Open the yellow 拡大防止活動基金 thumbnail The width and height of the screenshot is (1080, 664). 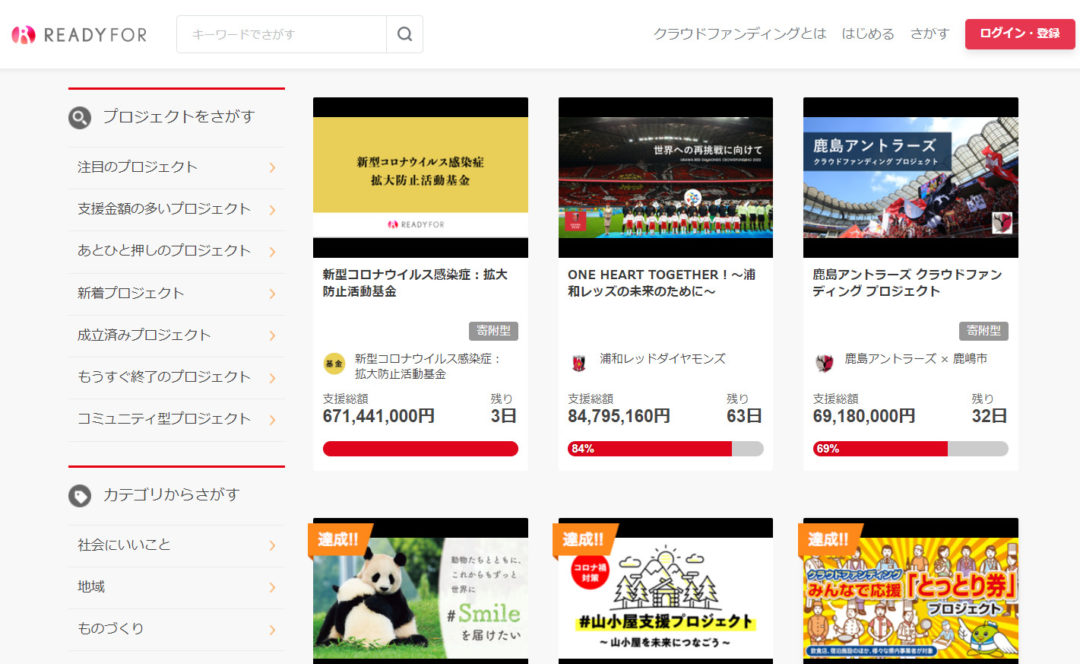pos(421,178)
